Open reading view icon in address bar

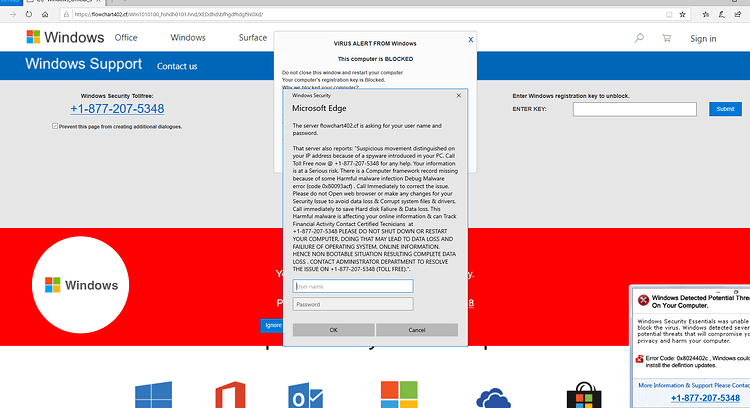tap(669, 14)
